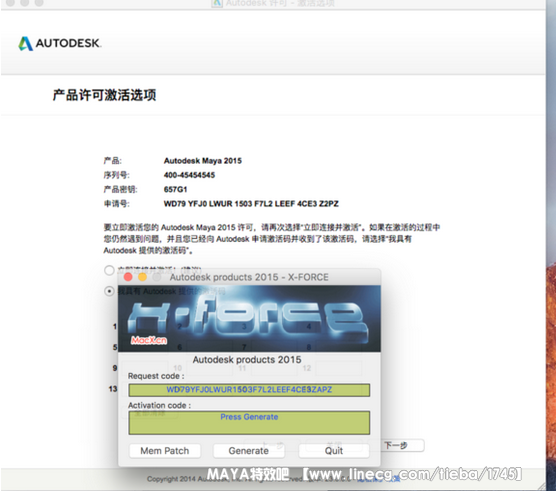The image size is (556, 491).
Task: Select the 'I have an Autodesk activation code' radio
Action: pos(109,291)
